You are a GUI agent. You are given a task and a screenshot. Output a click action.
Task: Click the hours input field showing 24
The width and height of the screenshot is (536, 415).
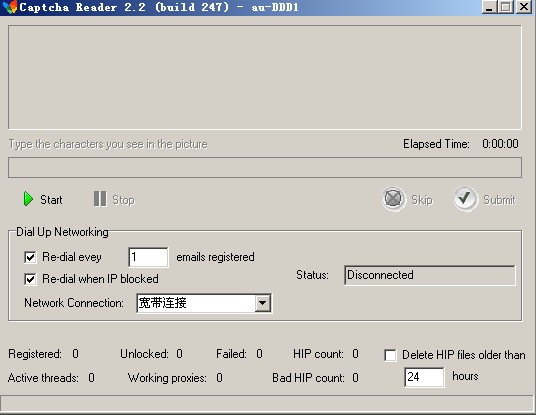(x=424, y=377)
